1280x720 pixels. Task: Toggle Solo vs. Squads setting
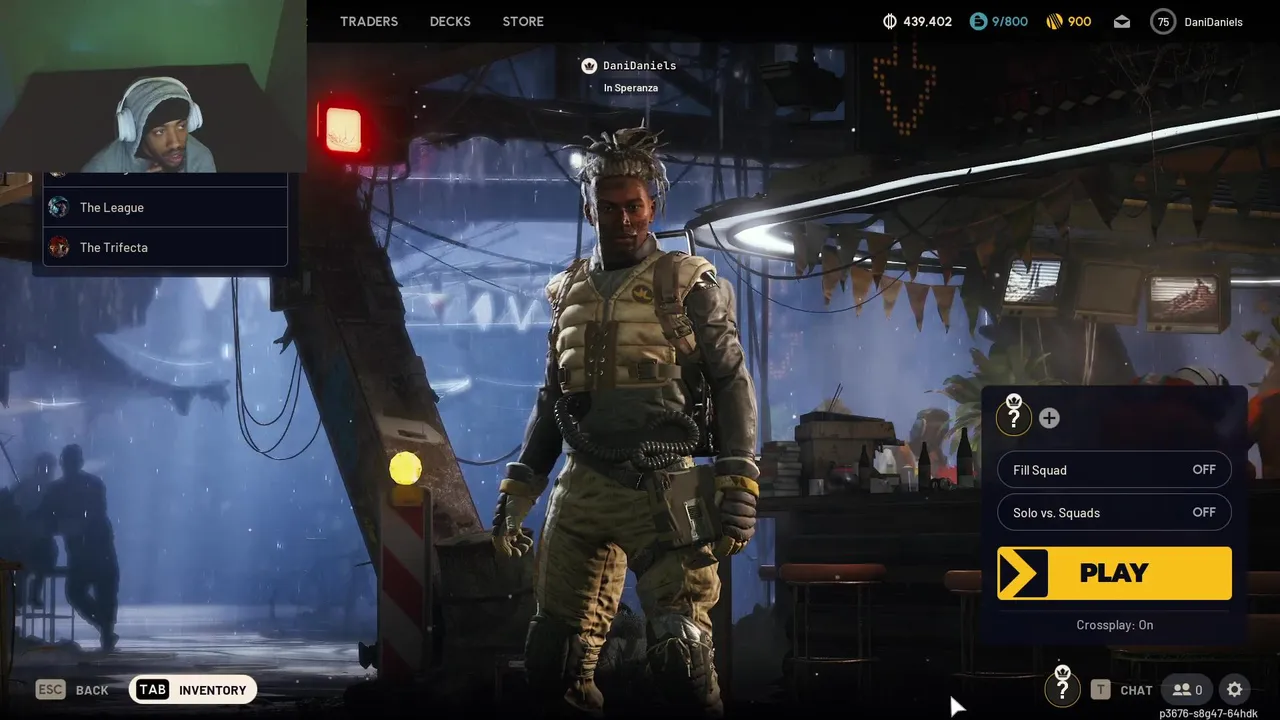point(1114,512)
